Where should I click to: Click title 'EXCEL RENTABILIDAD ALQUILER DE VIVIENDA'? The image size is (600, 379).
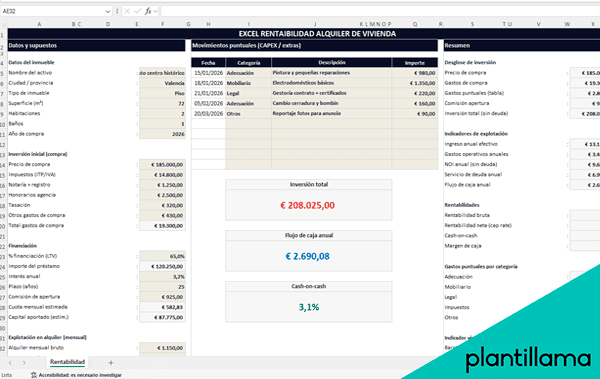[x=317, y=34]
